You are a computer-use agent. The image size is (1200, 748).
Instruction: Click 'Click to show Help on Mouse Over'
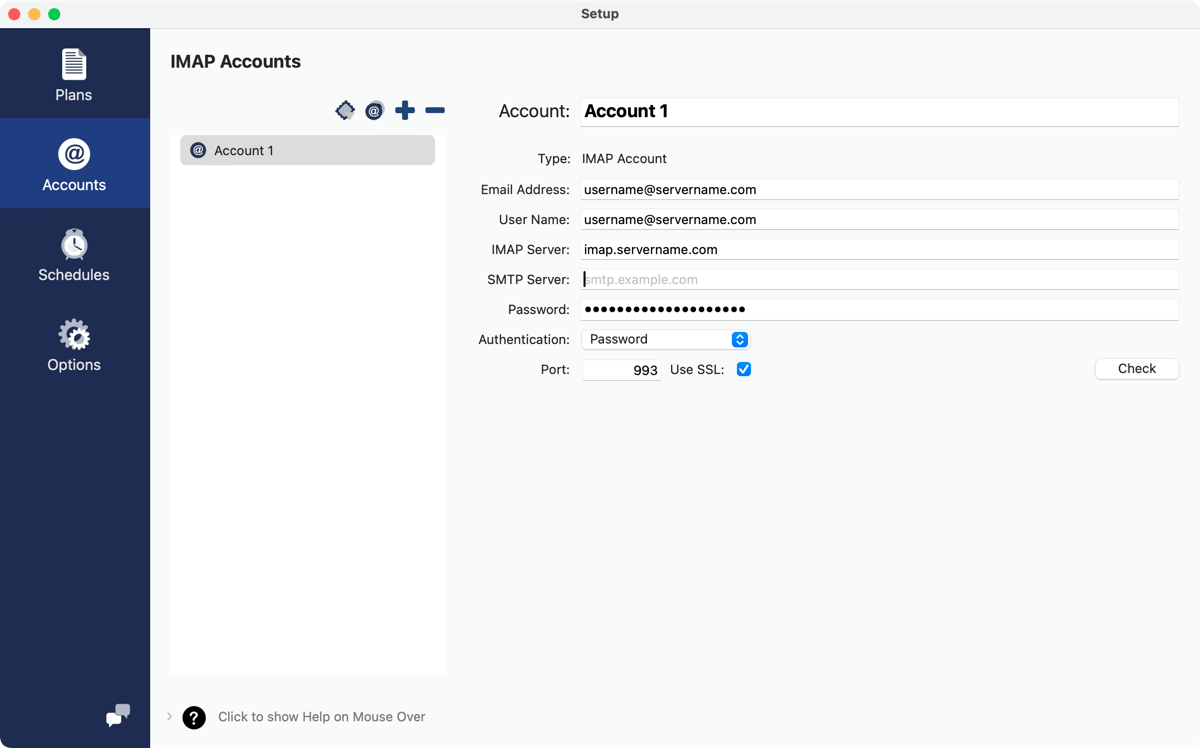(x=321, y=716)
